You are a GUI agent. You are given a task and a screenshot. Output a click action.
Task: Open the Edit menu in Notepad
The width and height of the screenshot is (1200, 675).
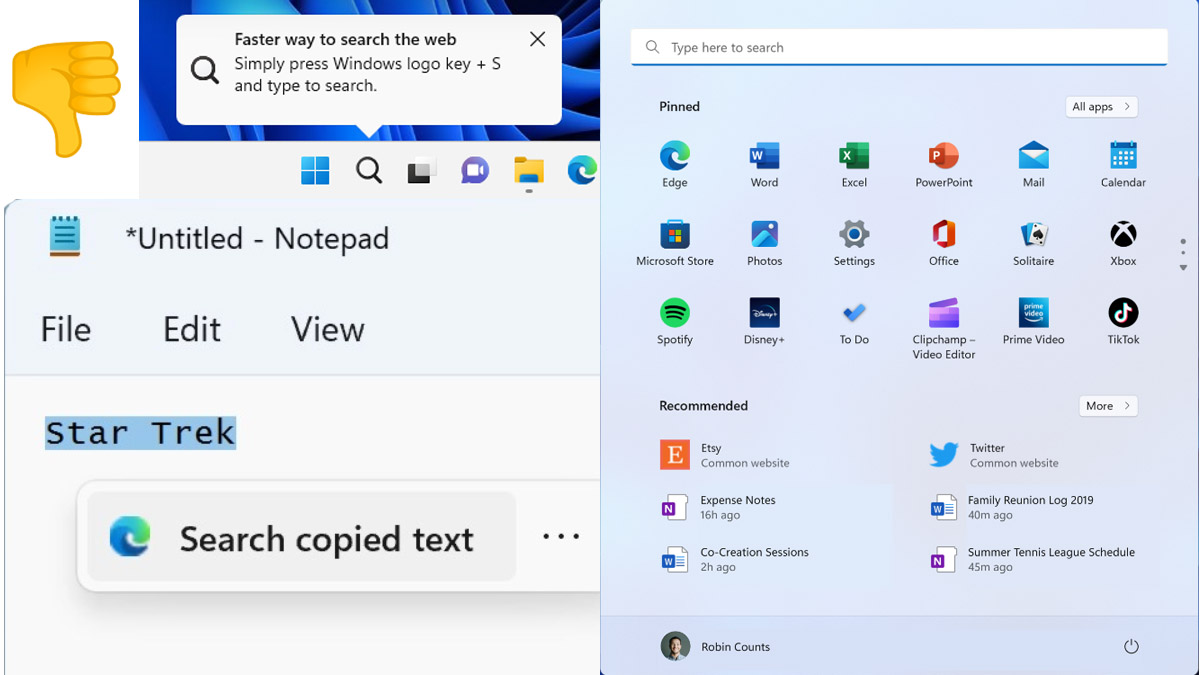[192, 329]
